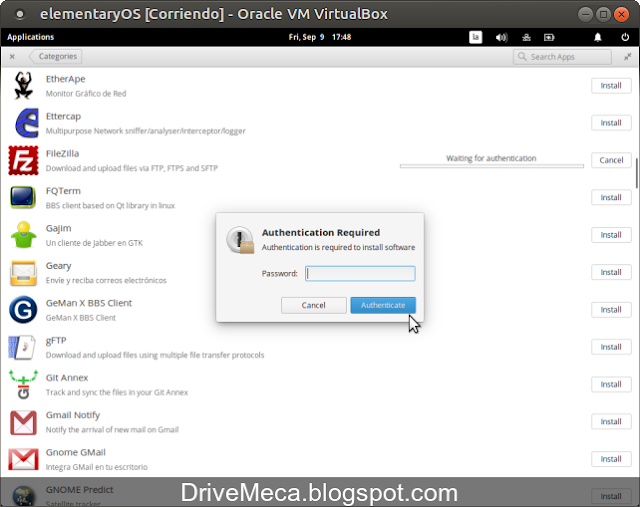Screen dimensions: 640x507
Task: Install FQTerm
Action: coord(611,198)
